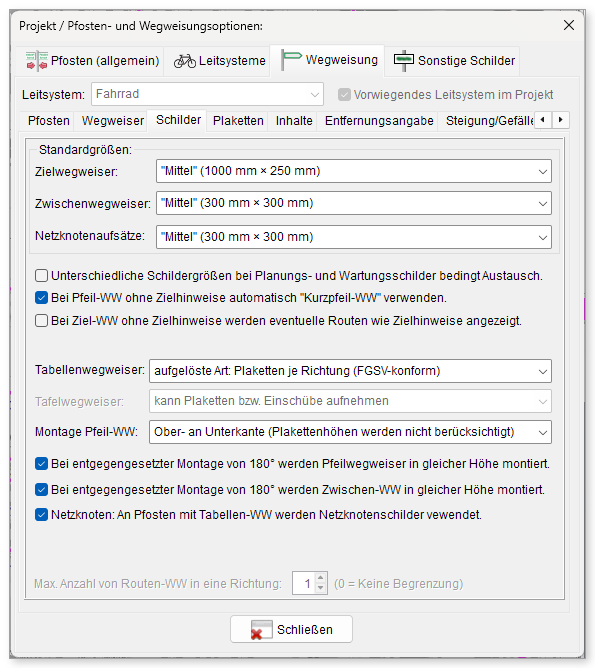Click the Standardgrößen group label
Image resolution: width=595 pixels, height=668 pixels.
coord(85,150)
